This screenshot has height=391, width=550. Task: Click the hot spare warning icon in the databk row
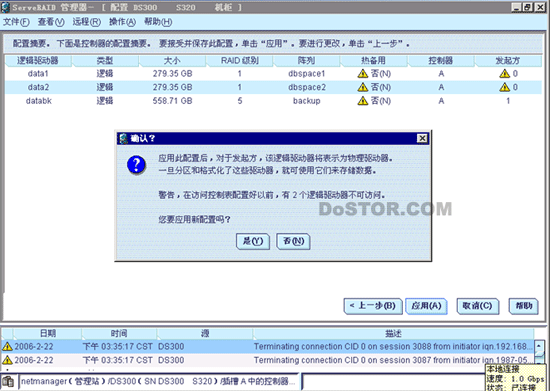(363, 101)
